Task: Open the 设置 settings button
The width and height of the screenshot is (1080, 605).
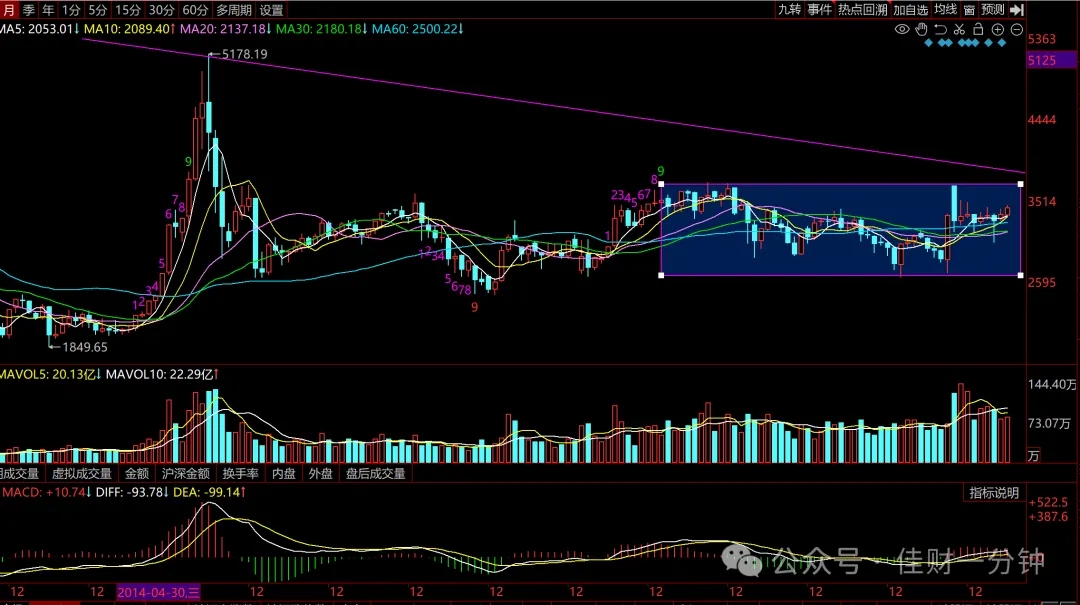Action: pyautogui.click(x=271, y=10)
